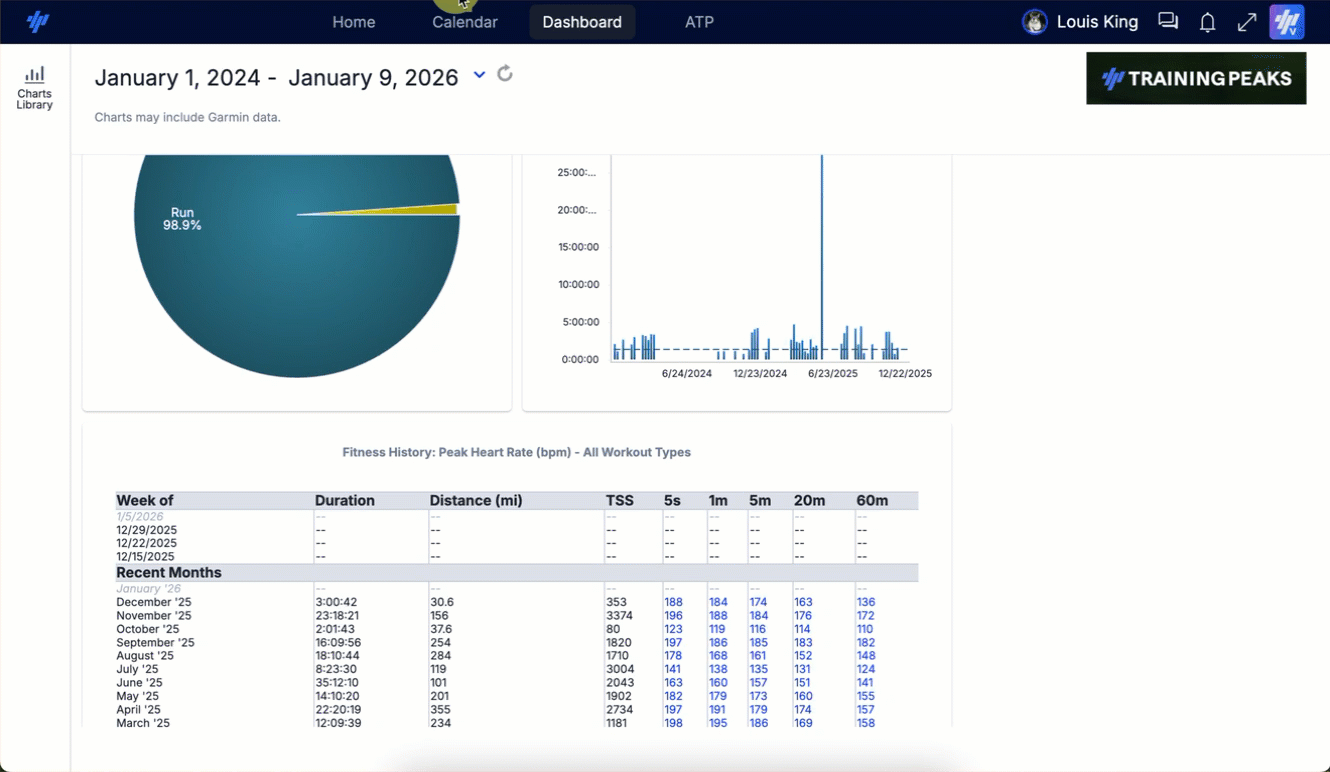Open the ATP tab
The height and width of the screenshot is (772, 1330).
point(699,22)
